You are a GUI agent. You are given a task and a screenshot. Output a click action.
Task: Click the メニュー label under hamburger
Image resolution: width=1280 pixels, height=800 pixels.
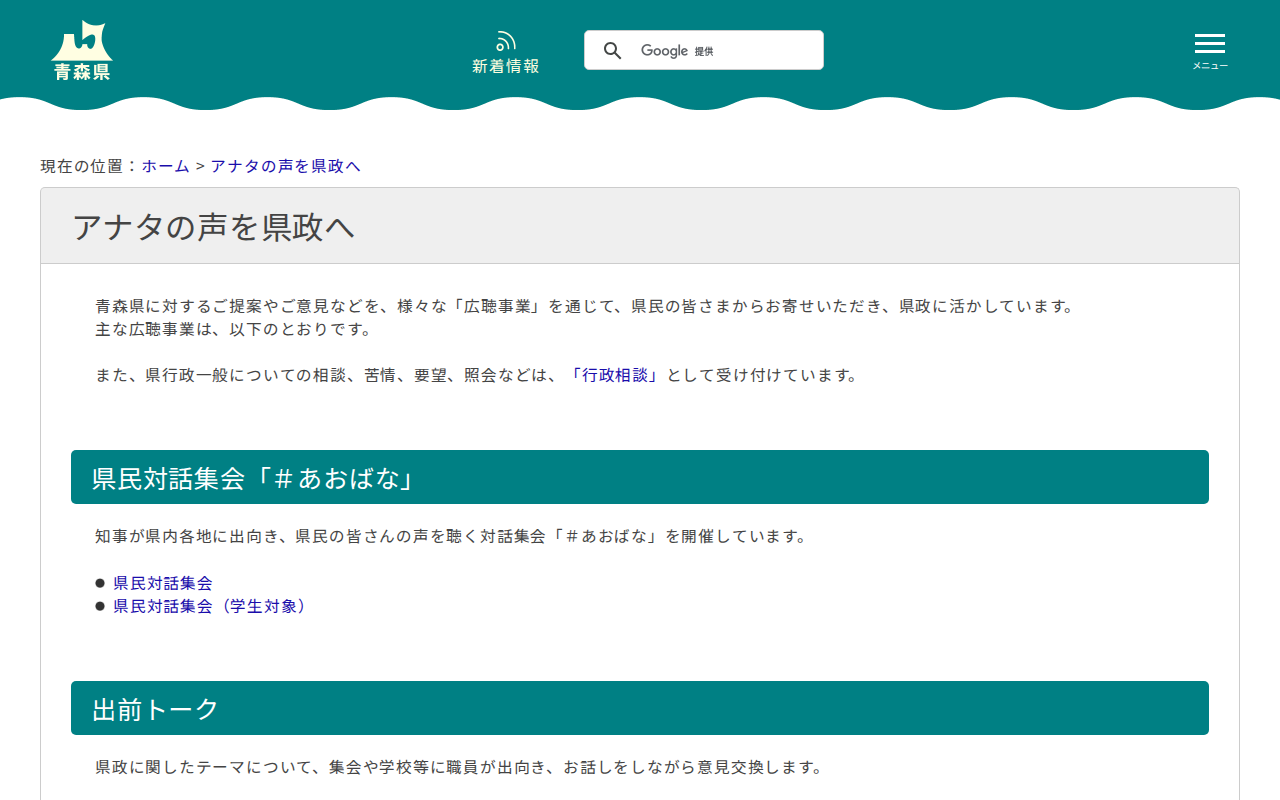point(1209,66)
